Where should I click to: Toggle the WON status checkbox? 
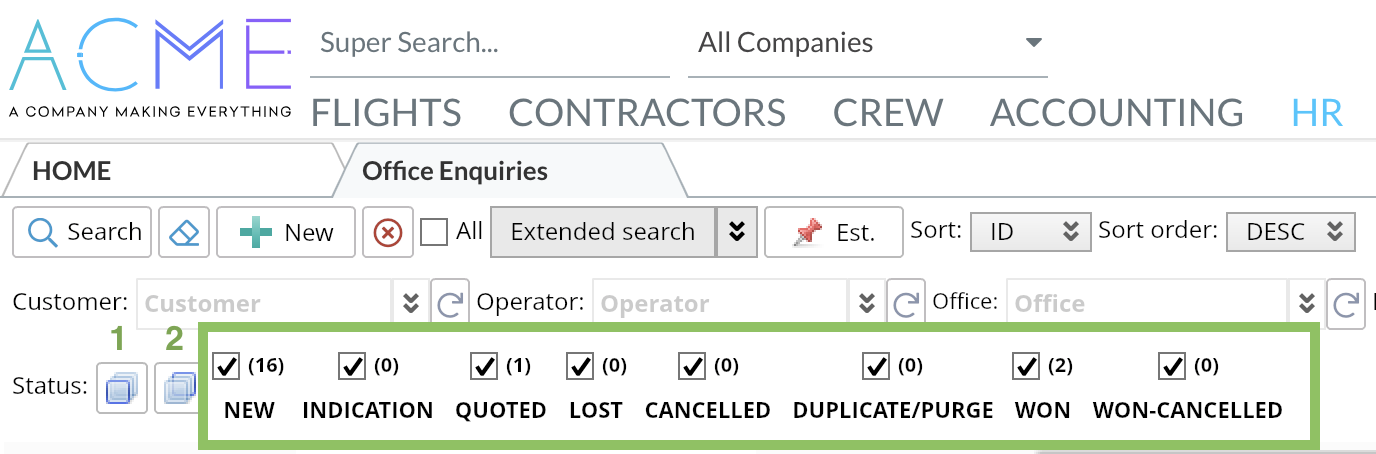click(x=1026, y=367)
